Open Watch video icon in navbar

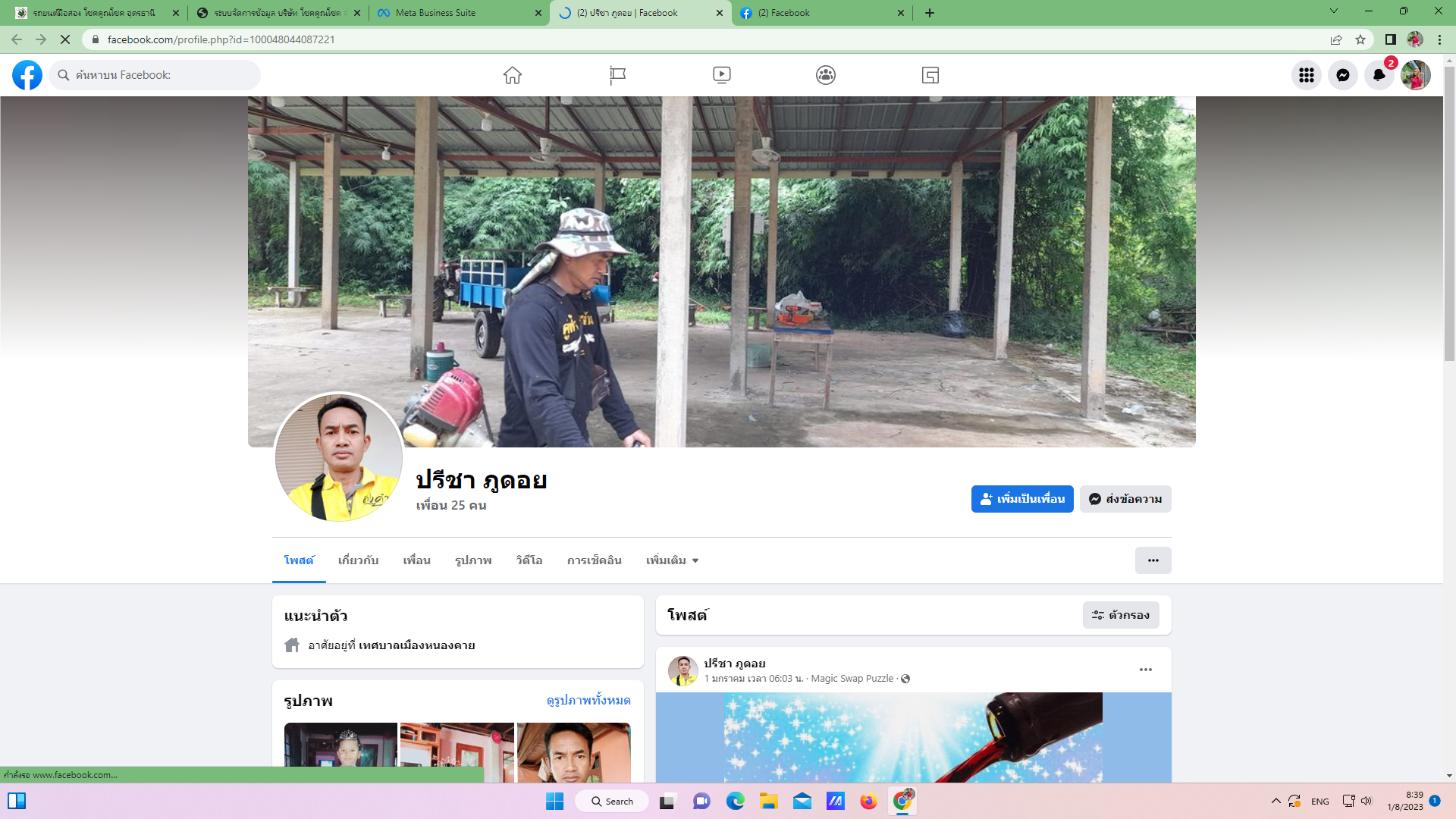coord(721,75)
